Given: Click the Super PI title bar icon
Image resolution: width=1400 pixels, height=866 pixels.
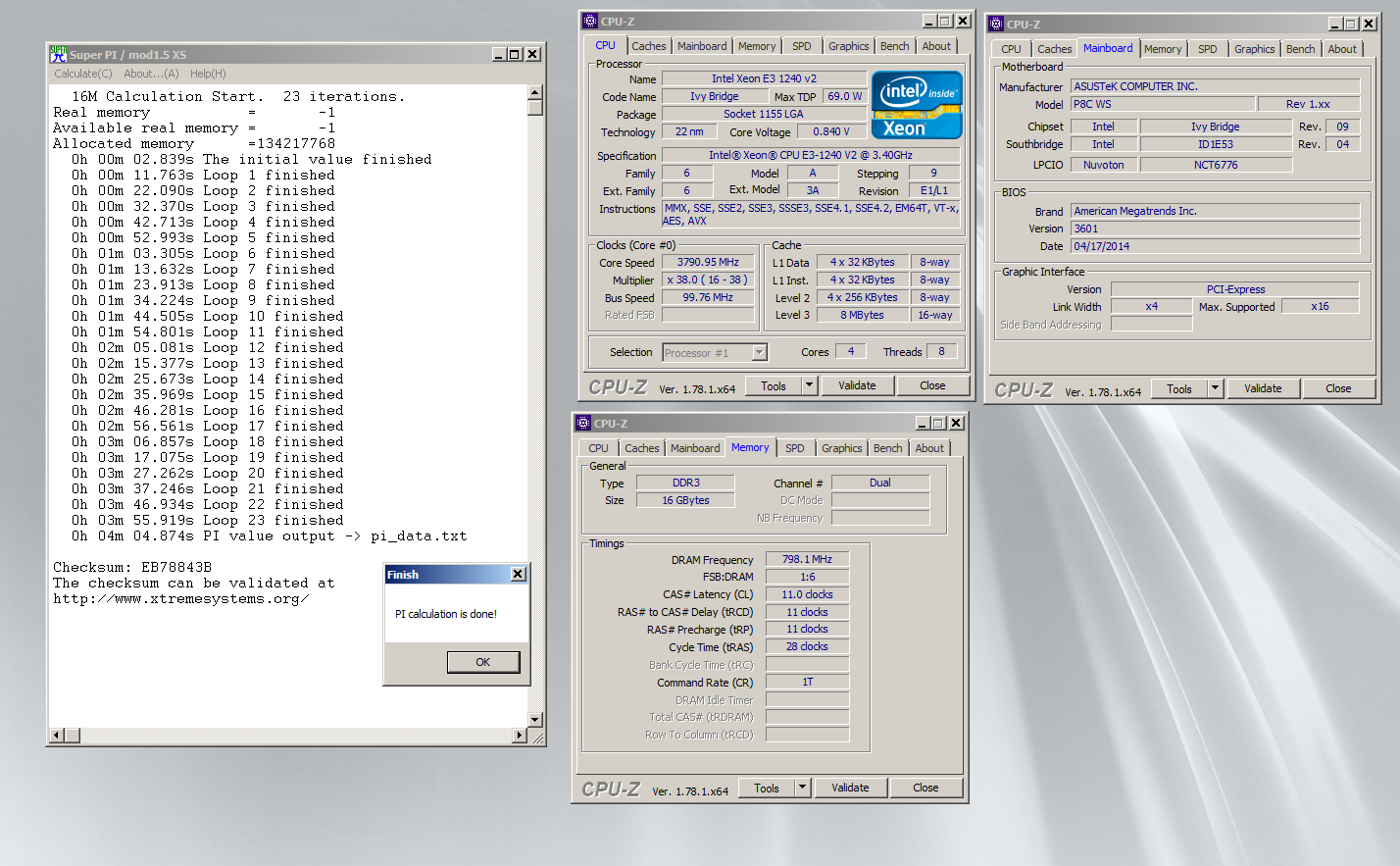Looking at the screenshot, I should click(58, 55).
